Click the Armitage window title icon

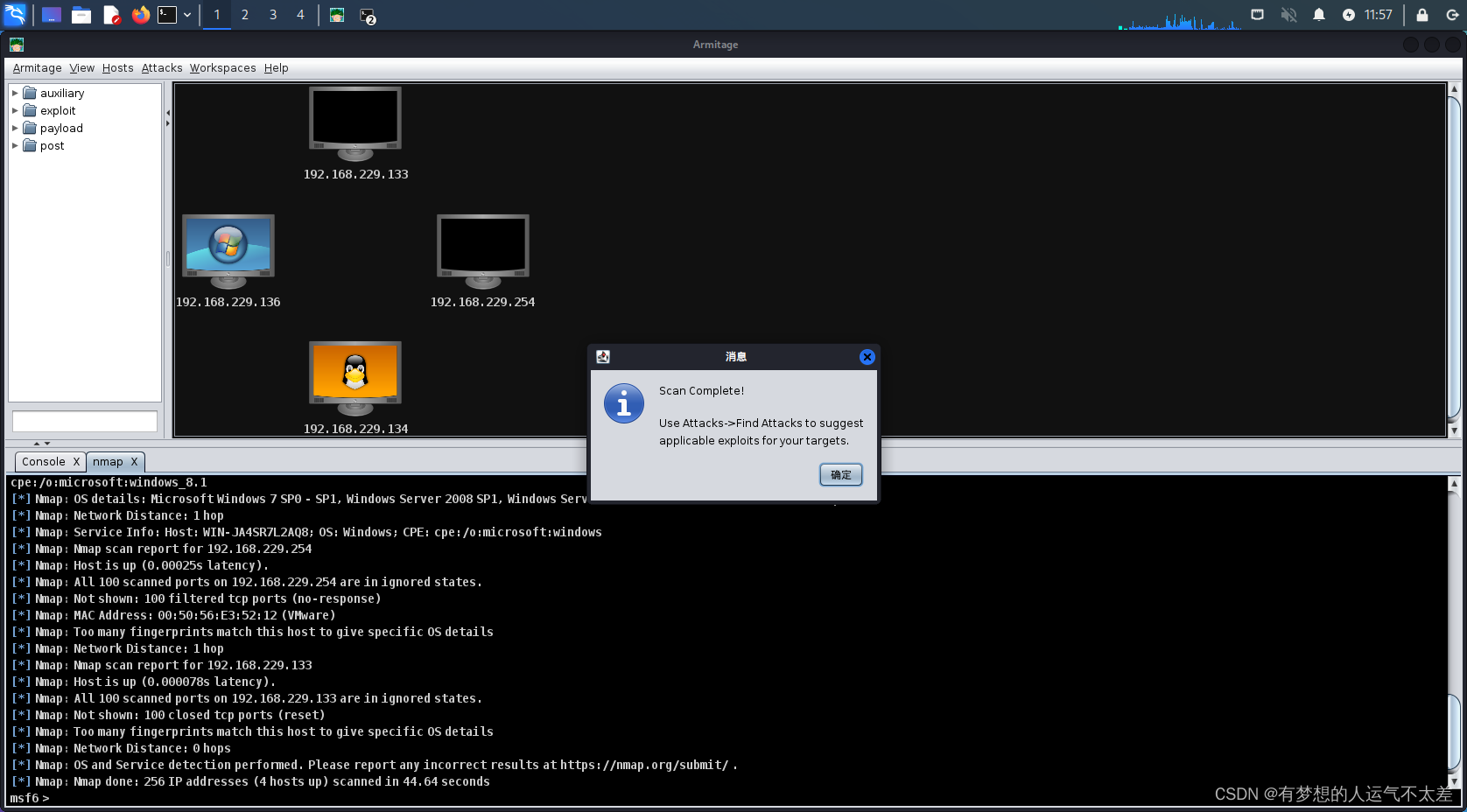tap(17, 45)
